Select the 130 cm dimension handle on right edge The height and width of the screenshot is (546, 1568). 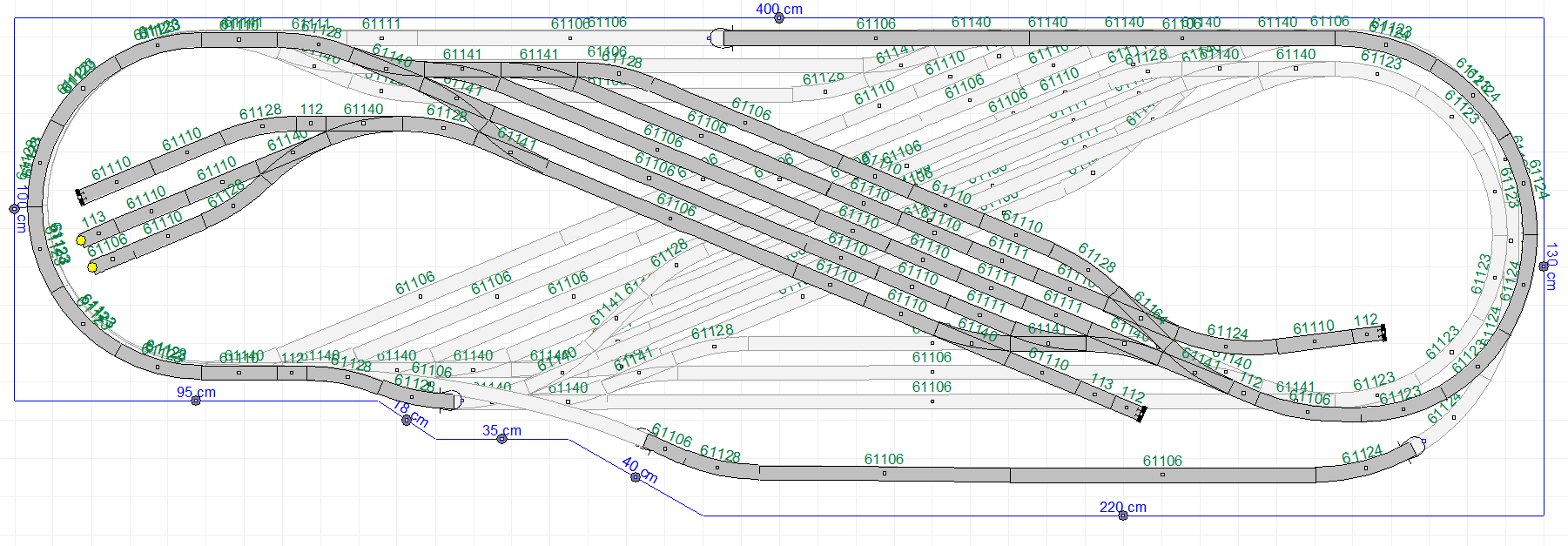tap(1544, 266)
